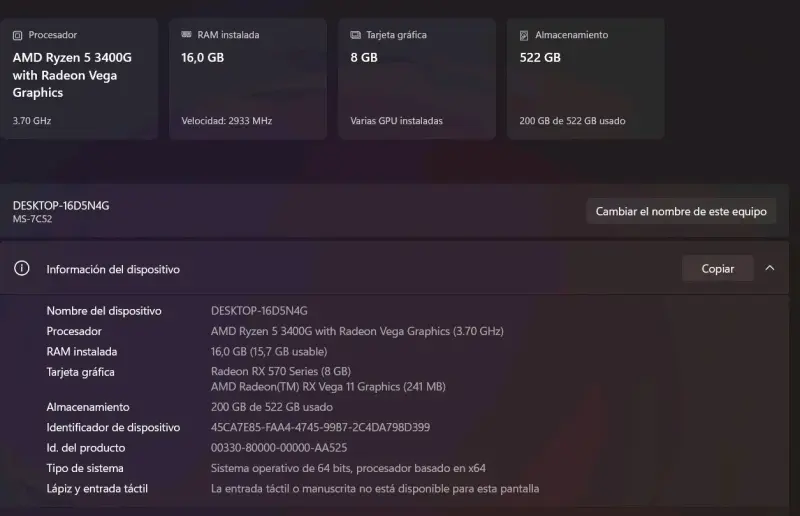Click the RAM module icon on RAM instalada card

[x=186, y=34]
